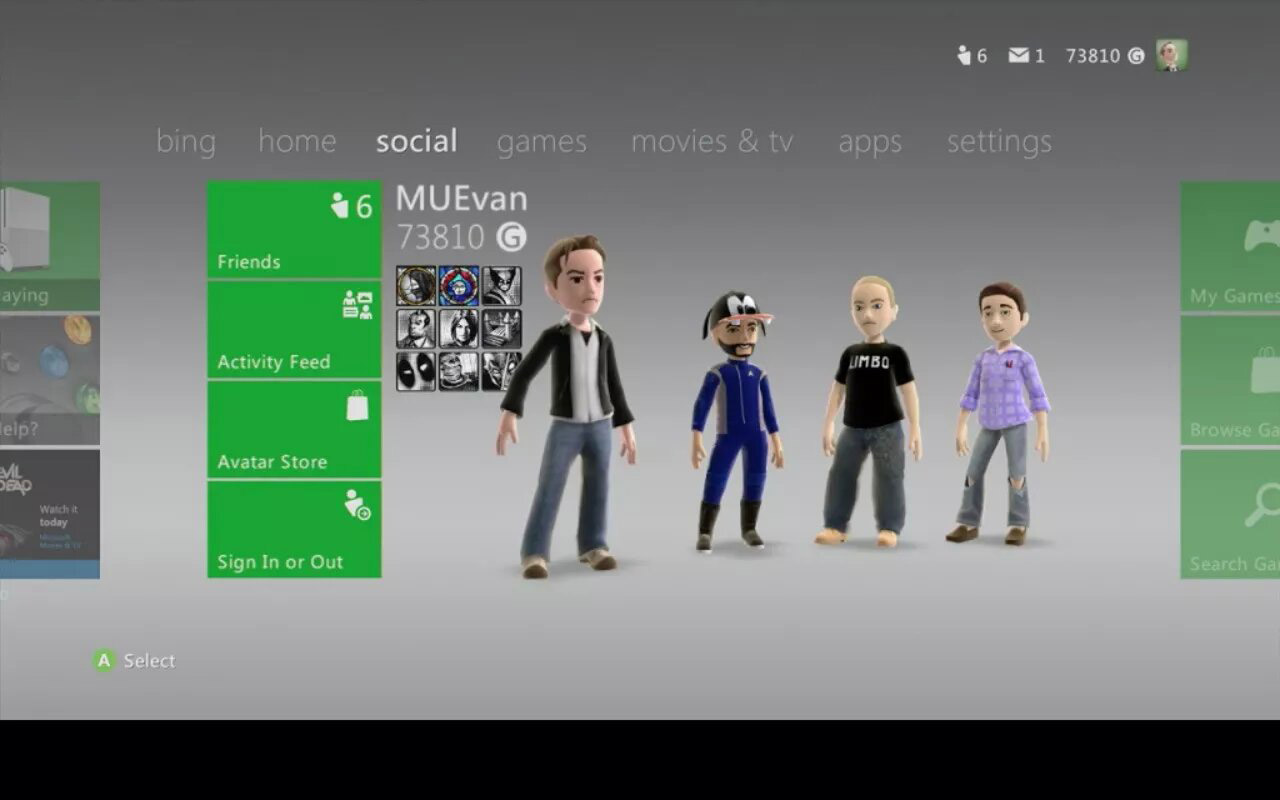This screenshot has height=800, width=1280.
Task: Launch the Avatar Store tile
Action: pyautogui.click(x=294, y=429)
